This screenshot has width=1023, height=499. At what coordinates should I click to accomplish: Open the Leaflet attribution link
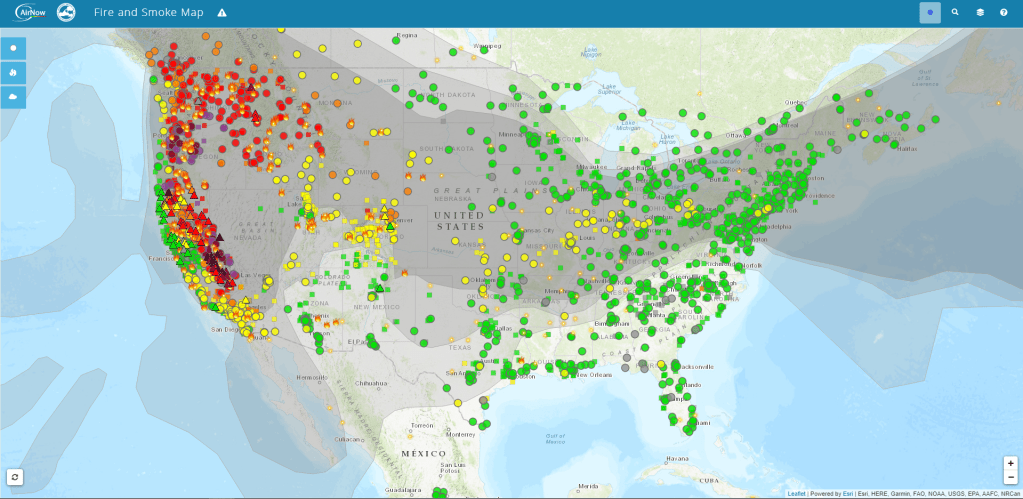(796, 494)
